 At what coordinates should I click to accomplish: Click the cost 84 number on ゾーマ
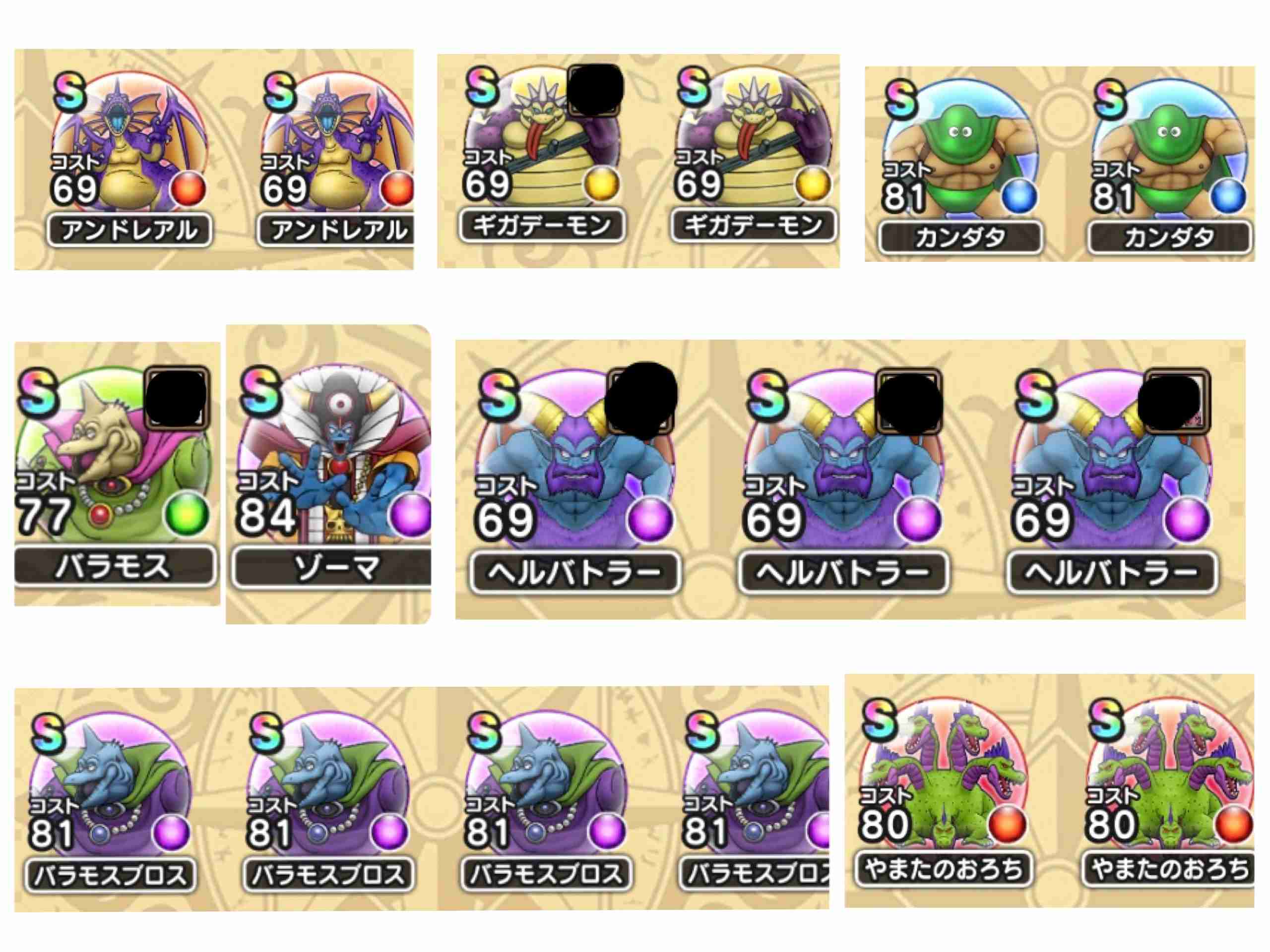266,515
